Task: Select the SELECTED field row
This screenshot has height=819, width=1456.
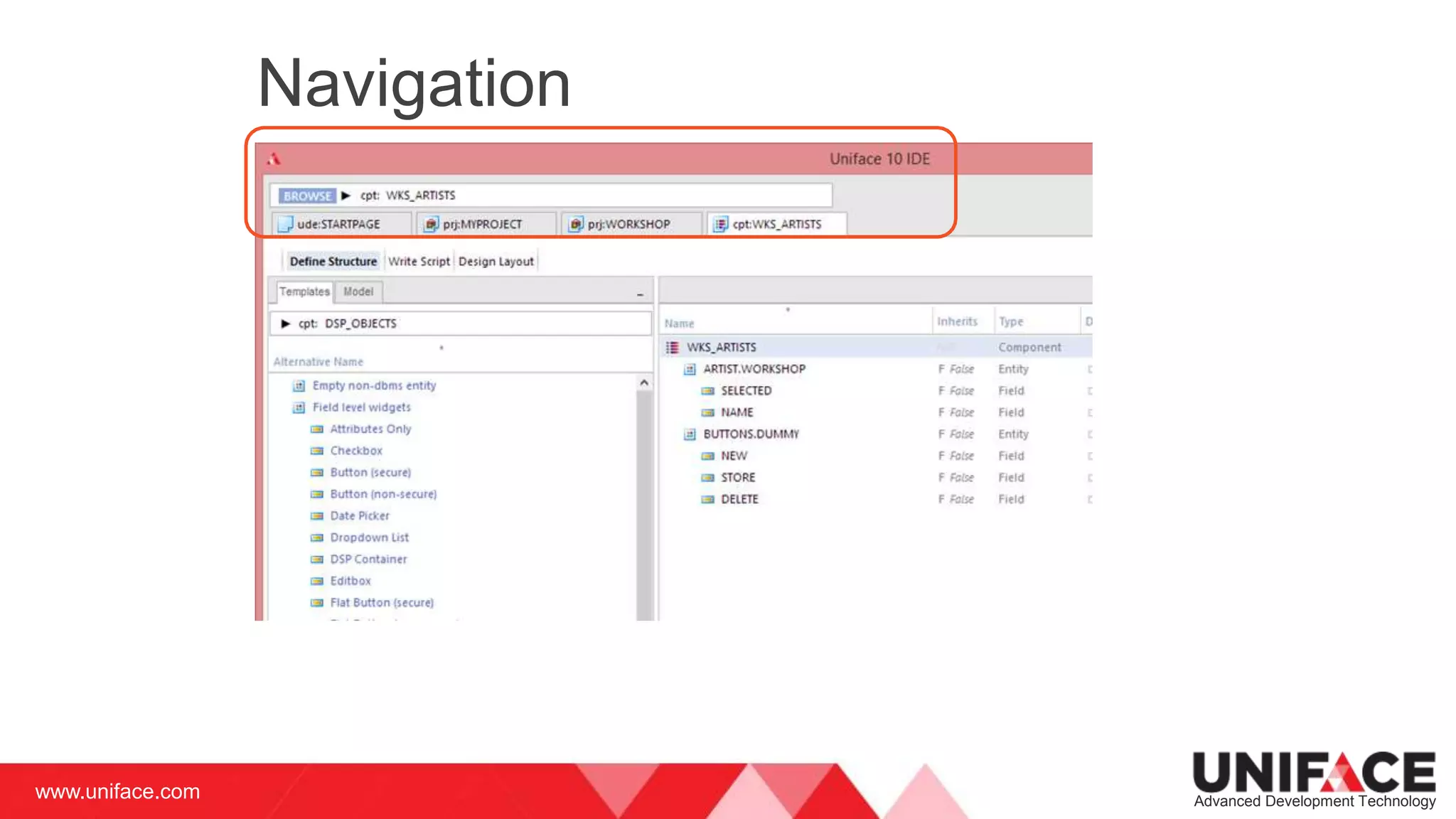Action: tap(876, 390)
